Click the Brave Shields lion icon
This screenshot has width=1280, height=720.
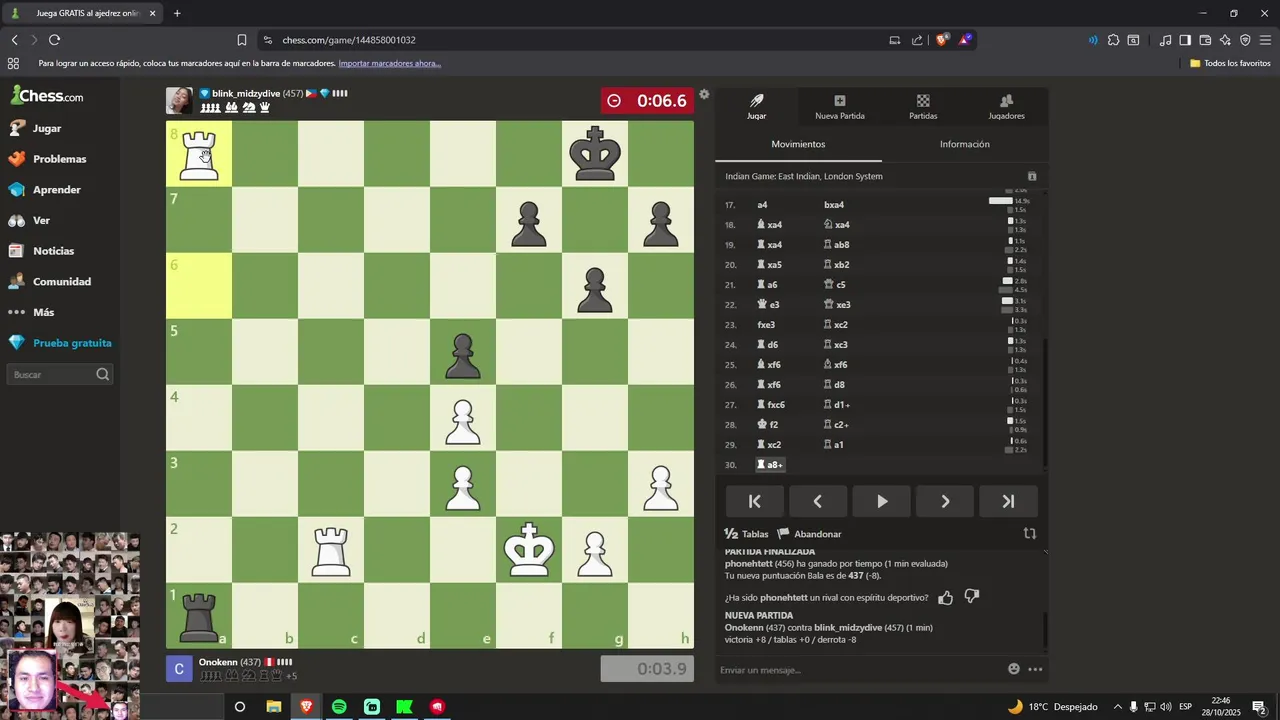click(942, 40)
